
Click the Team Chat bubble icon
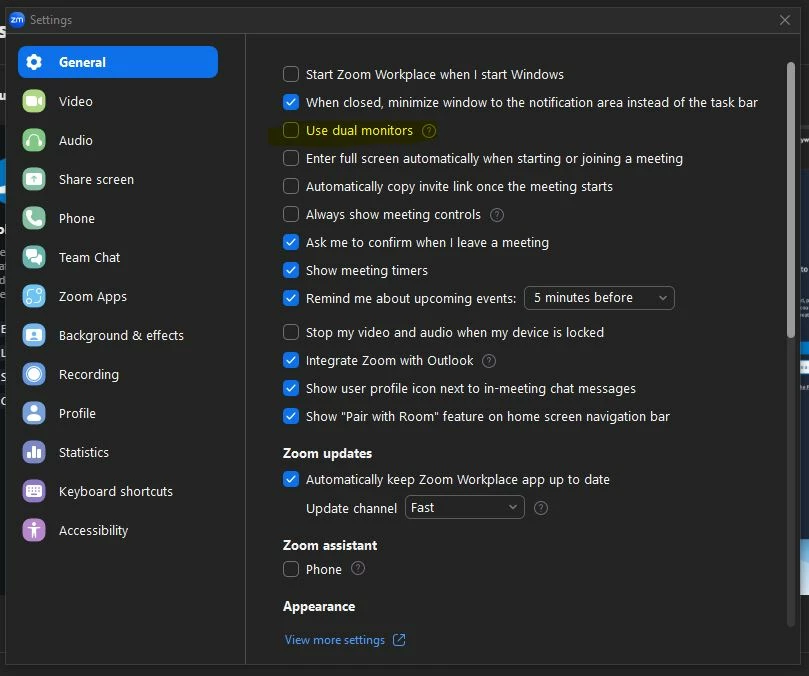click(34, 257)
